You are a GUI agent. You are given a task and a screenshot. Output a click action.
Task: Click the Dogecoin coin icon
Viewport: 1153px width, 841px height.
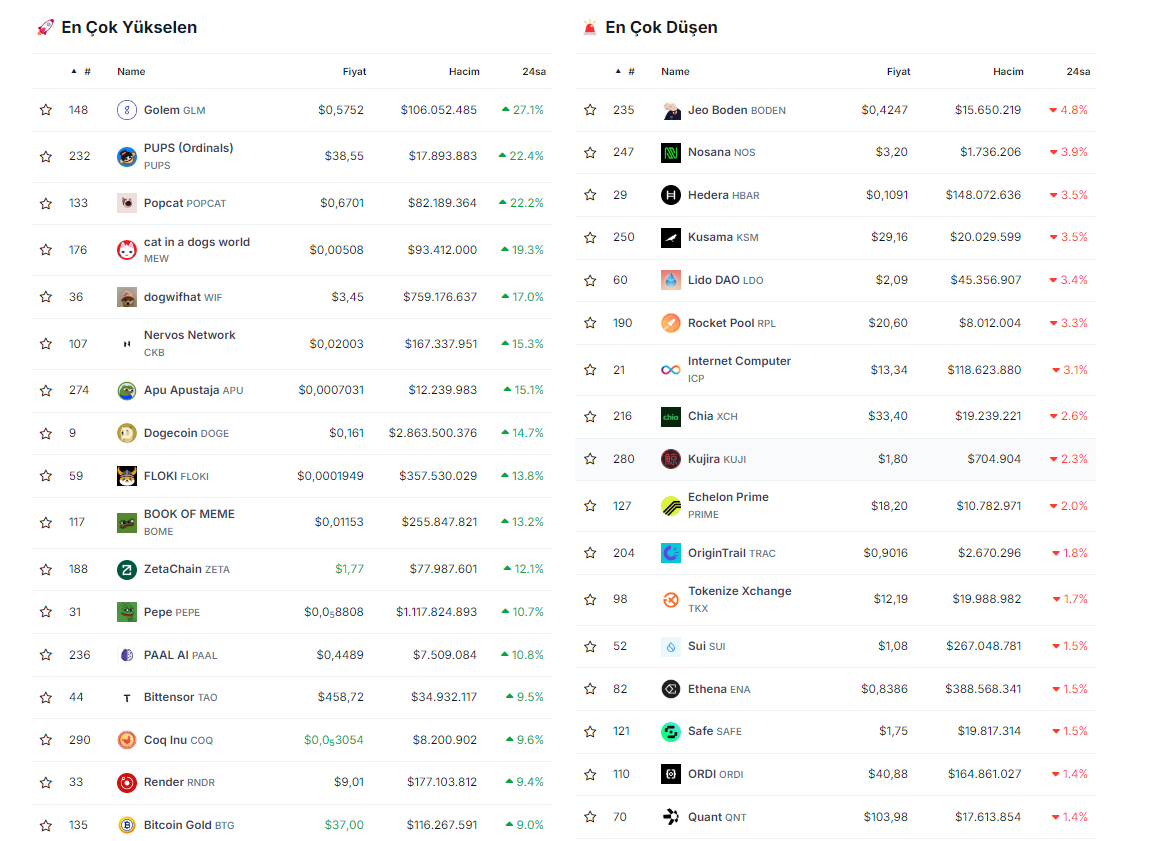click(x=127, y=433)
